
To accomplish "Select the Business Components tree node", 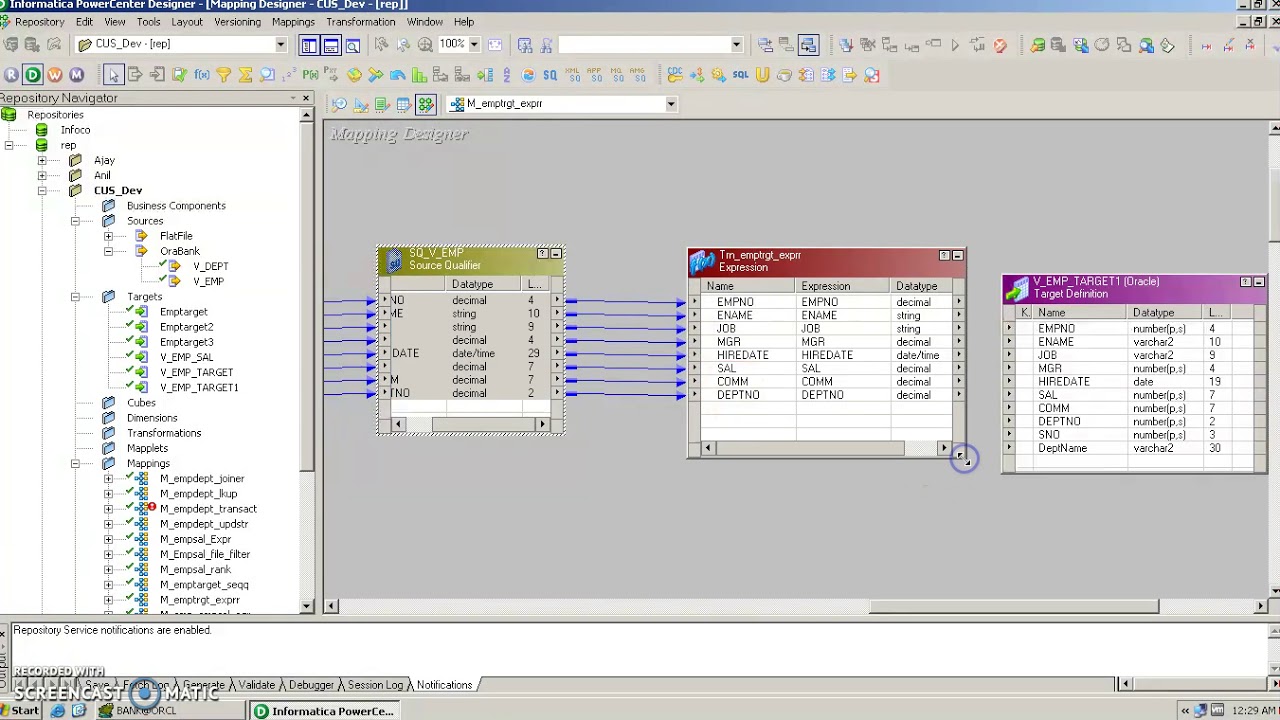I will pos(176,206).
